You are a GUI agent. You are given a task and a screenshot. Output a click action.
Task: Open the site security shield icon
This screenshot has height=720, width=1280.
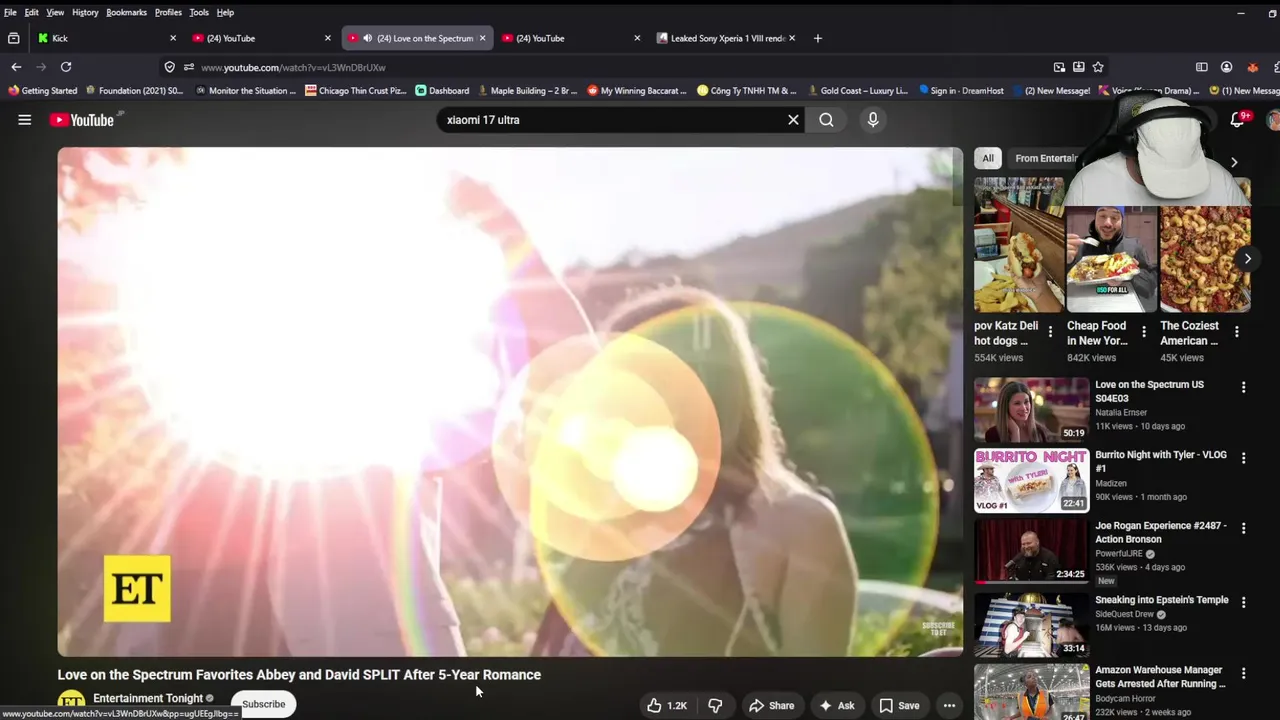click(169, 67)
